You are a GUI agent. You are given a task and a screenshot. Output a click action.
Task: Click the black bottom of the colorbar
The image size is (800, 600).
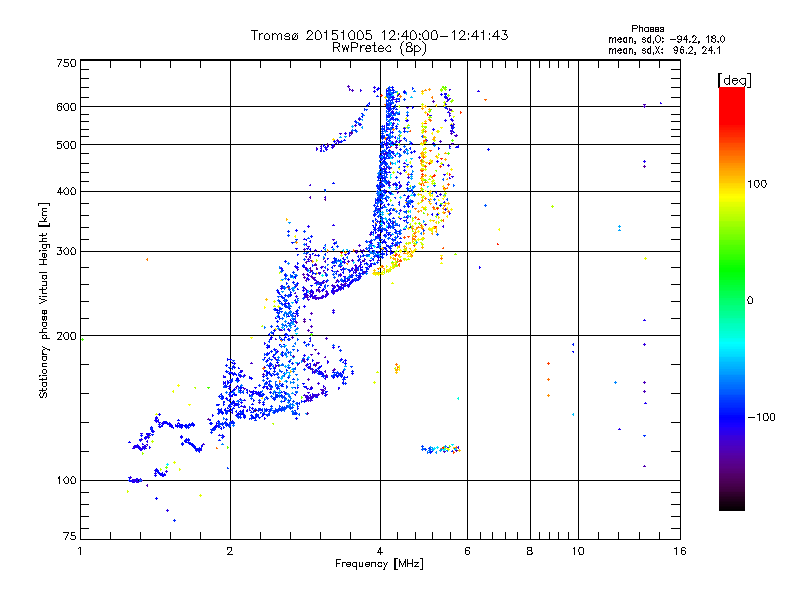732,503
